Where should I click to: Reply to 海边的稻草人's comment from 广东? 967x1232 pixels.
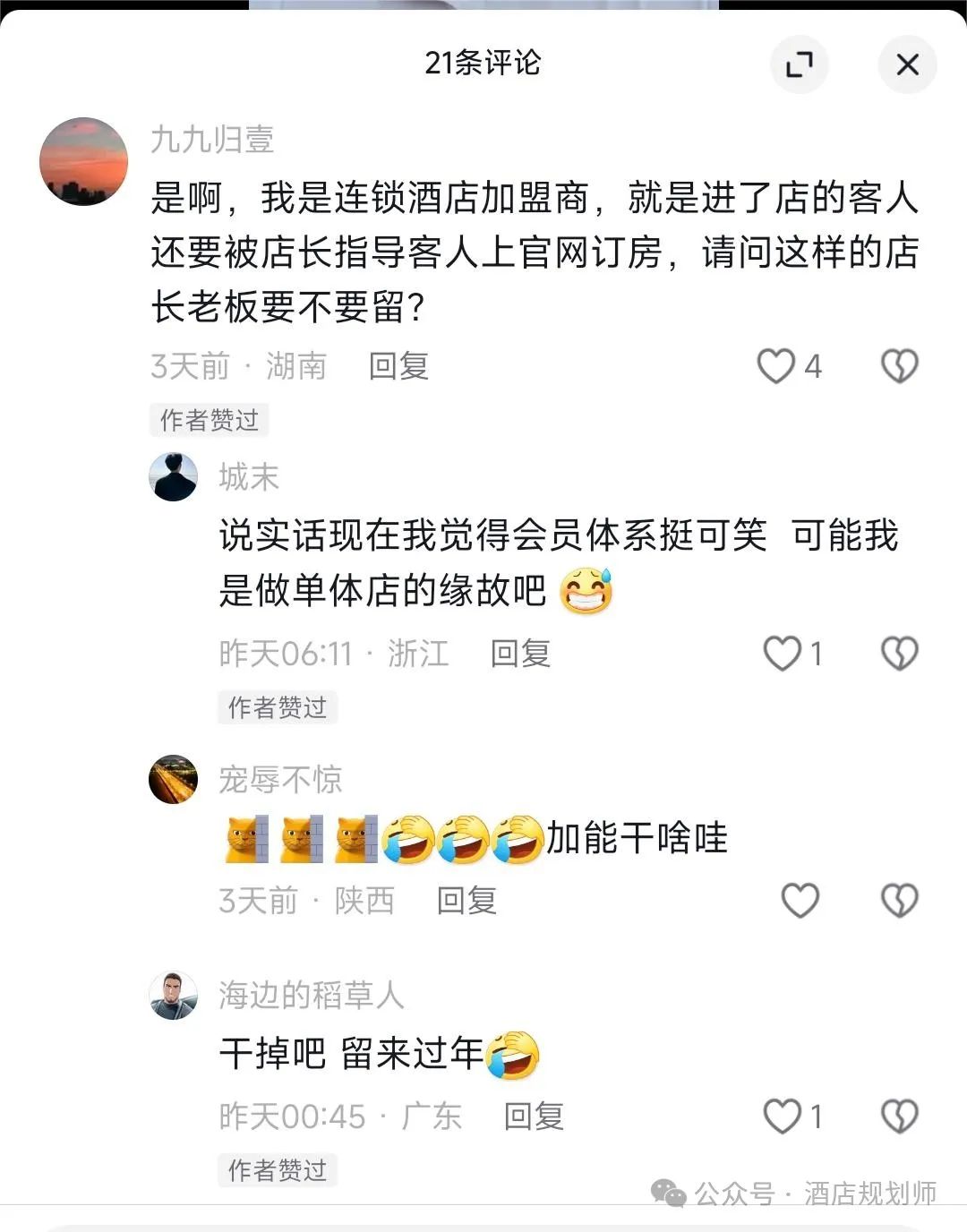coord(534,1116)
